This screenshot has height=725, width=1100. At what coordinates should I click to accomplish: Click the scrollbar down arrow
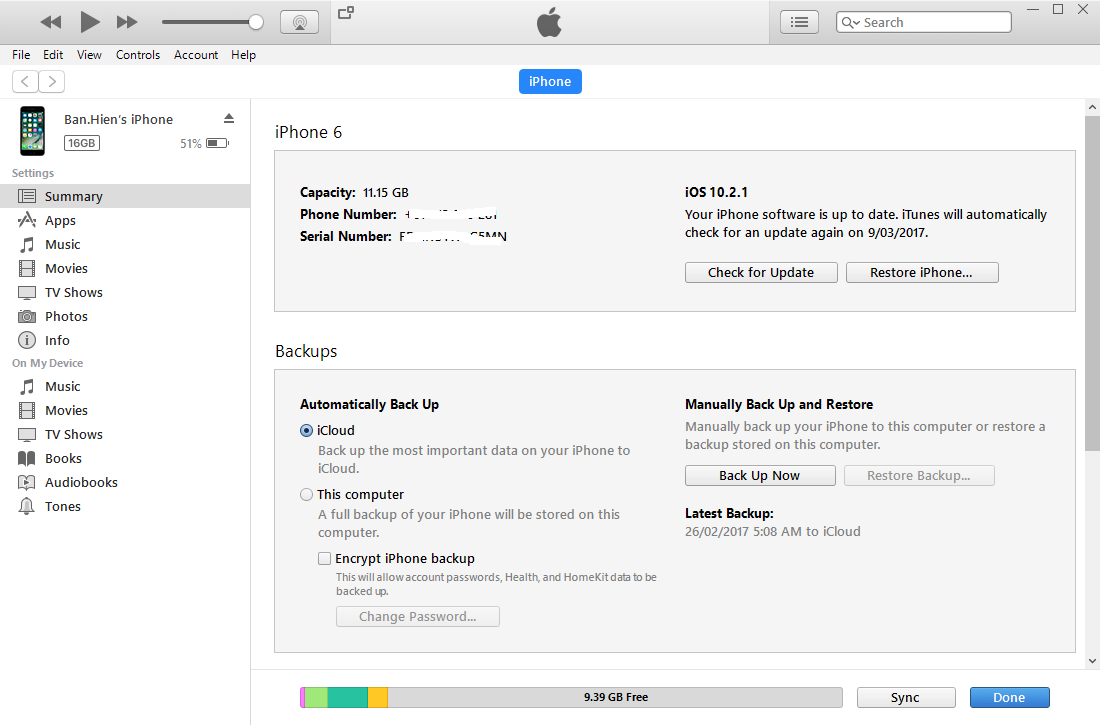(1092, 660)
